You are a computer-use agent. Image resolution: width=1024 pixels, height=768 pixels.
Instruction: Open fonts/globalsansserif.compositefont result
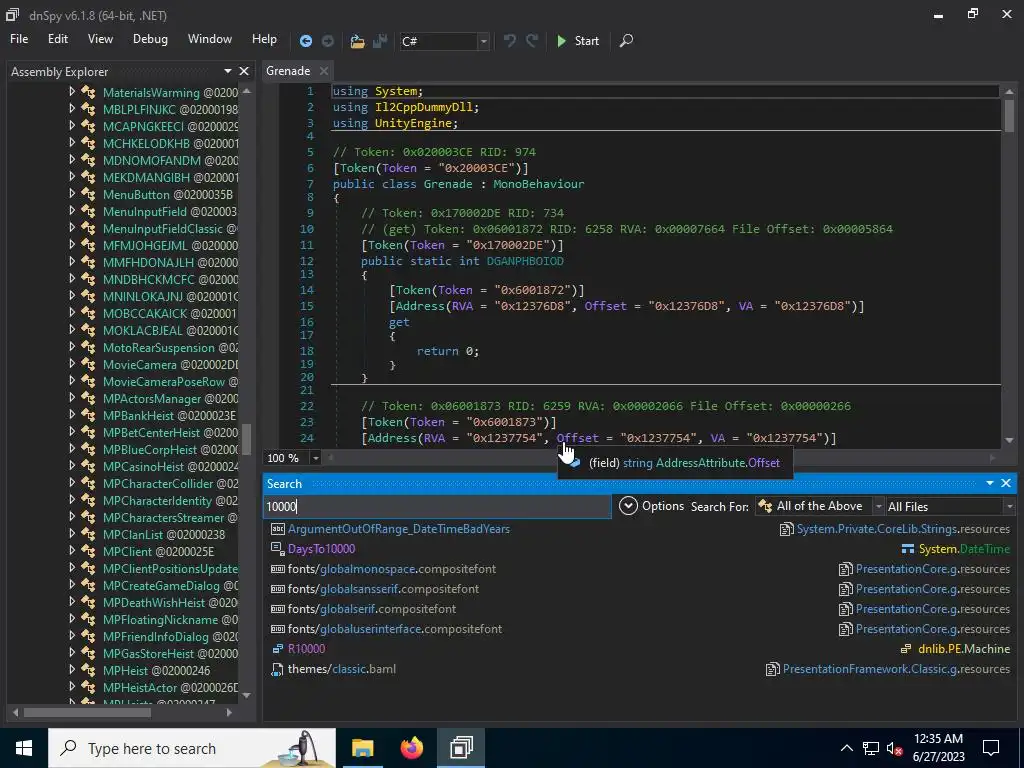pyautogui.click(x=383, y=588)
